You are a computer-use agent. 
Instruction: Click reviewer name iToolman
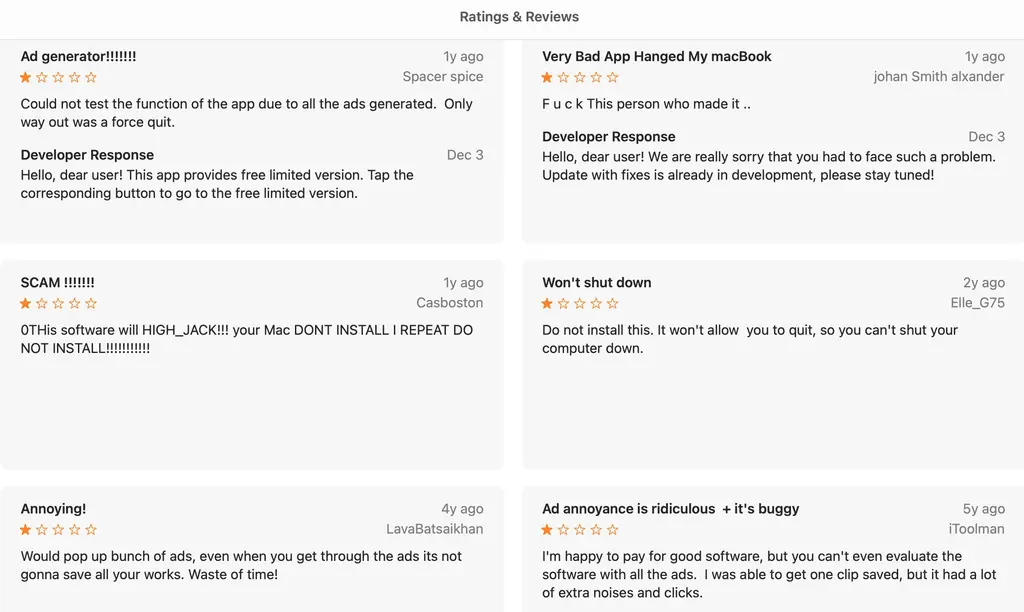tap(976, 529)
